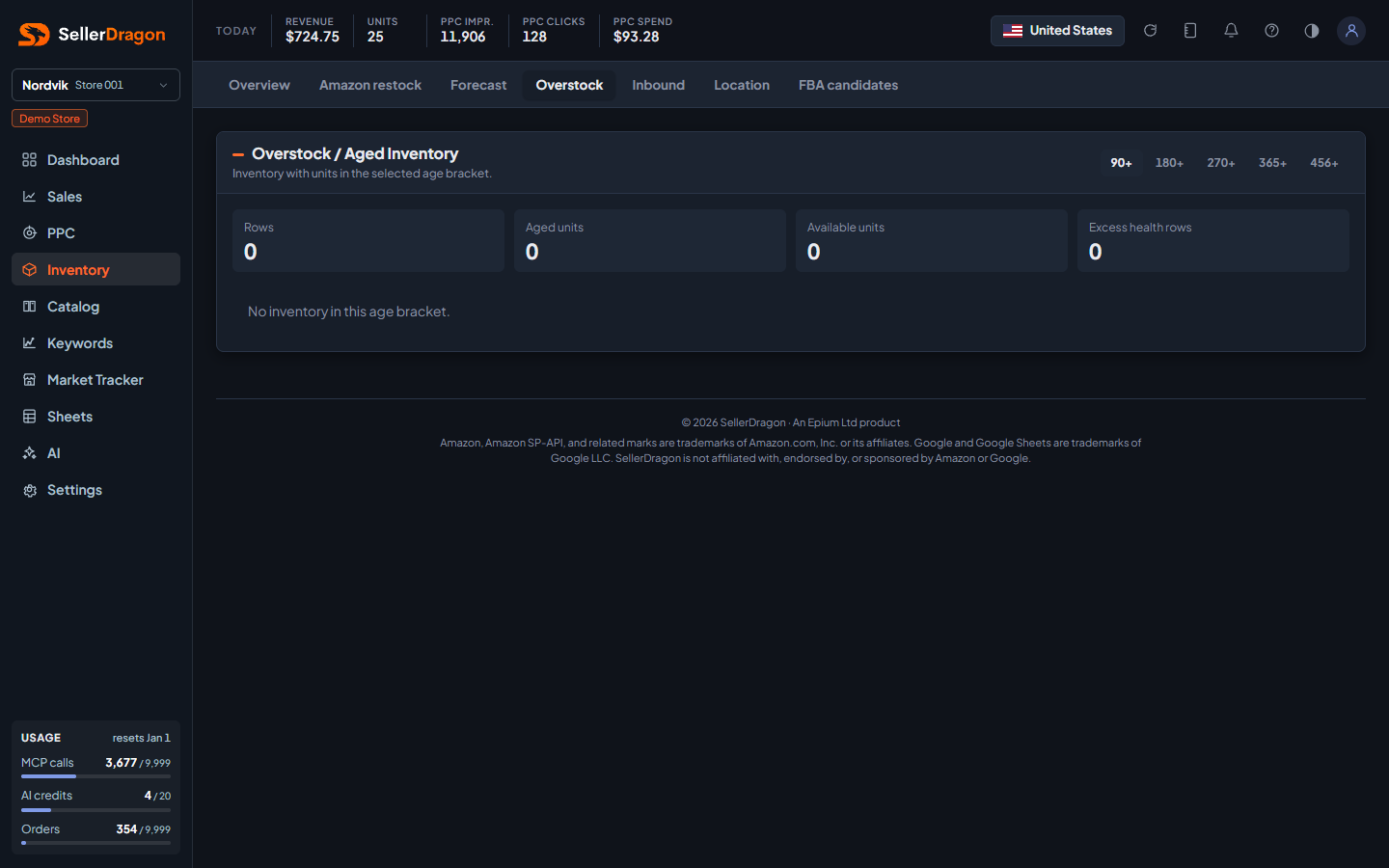The image size is (1389, 868).
Task: Click the $724.75 revenue value
Action: click(313, 37)
